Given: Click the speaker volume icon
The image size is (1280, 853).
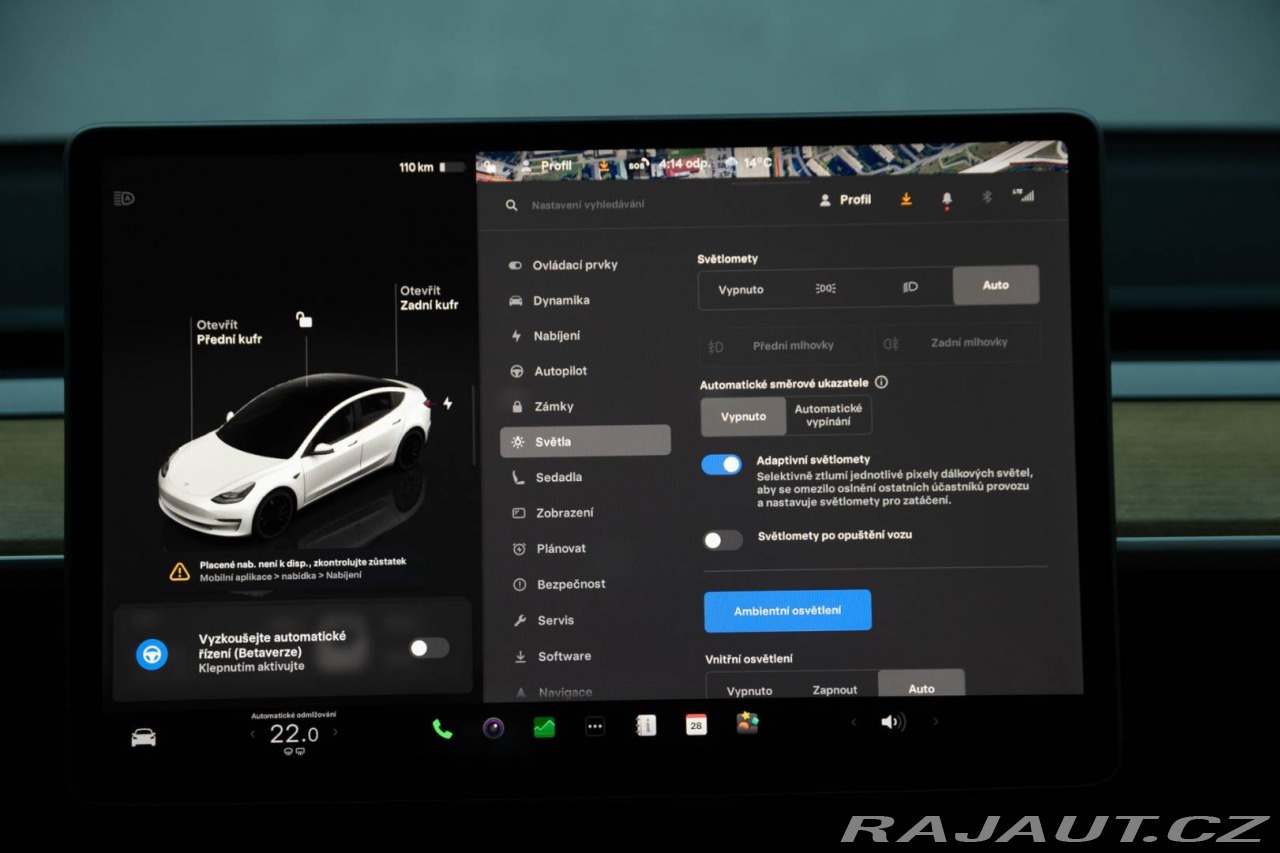Looking at the screenshot, I should tap(892, 722).
